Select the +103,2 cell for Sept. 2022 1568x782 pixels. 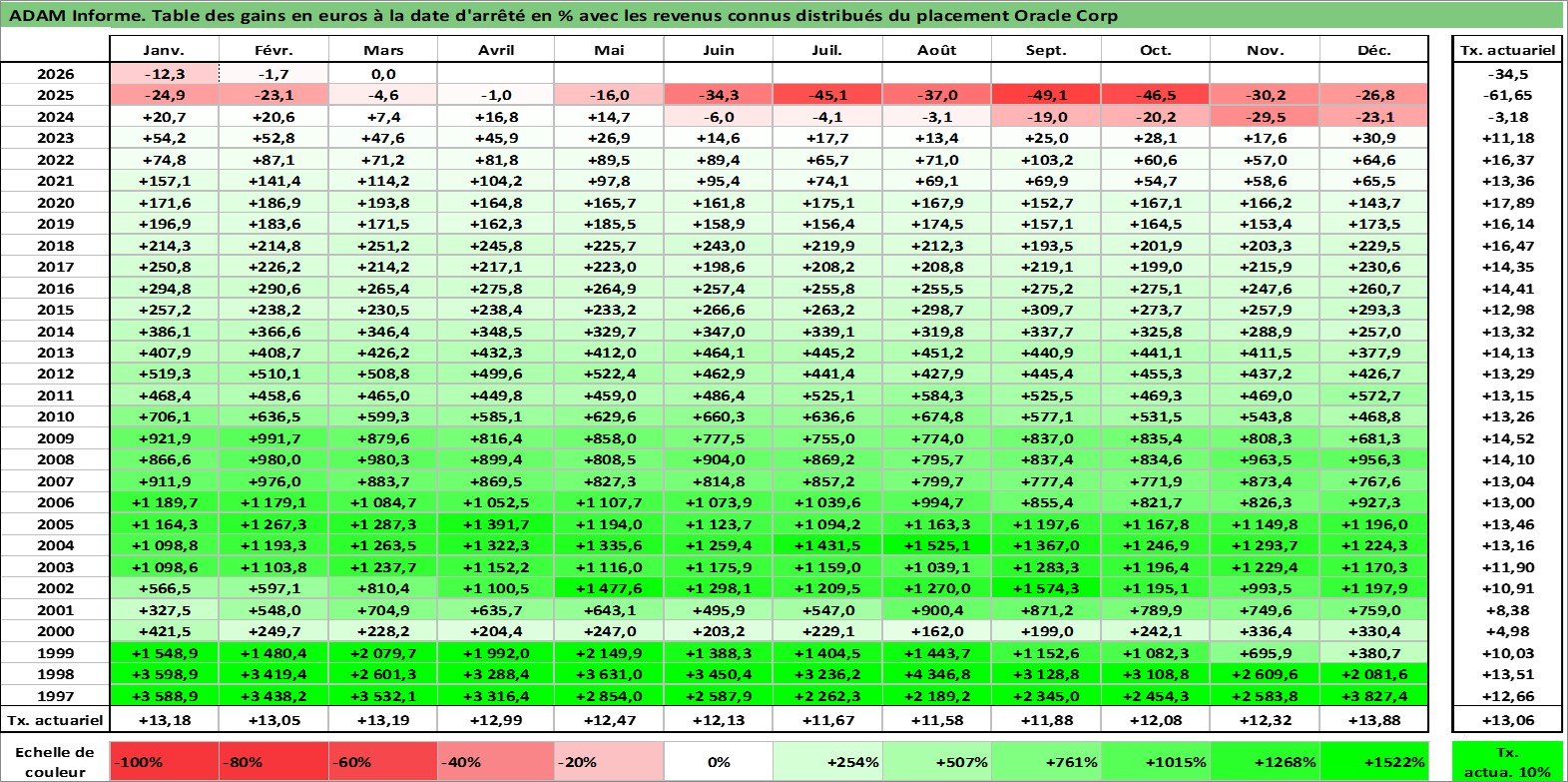[x=1046, y=160]
